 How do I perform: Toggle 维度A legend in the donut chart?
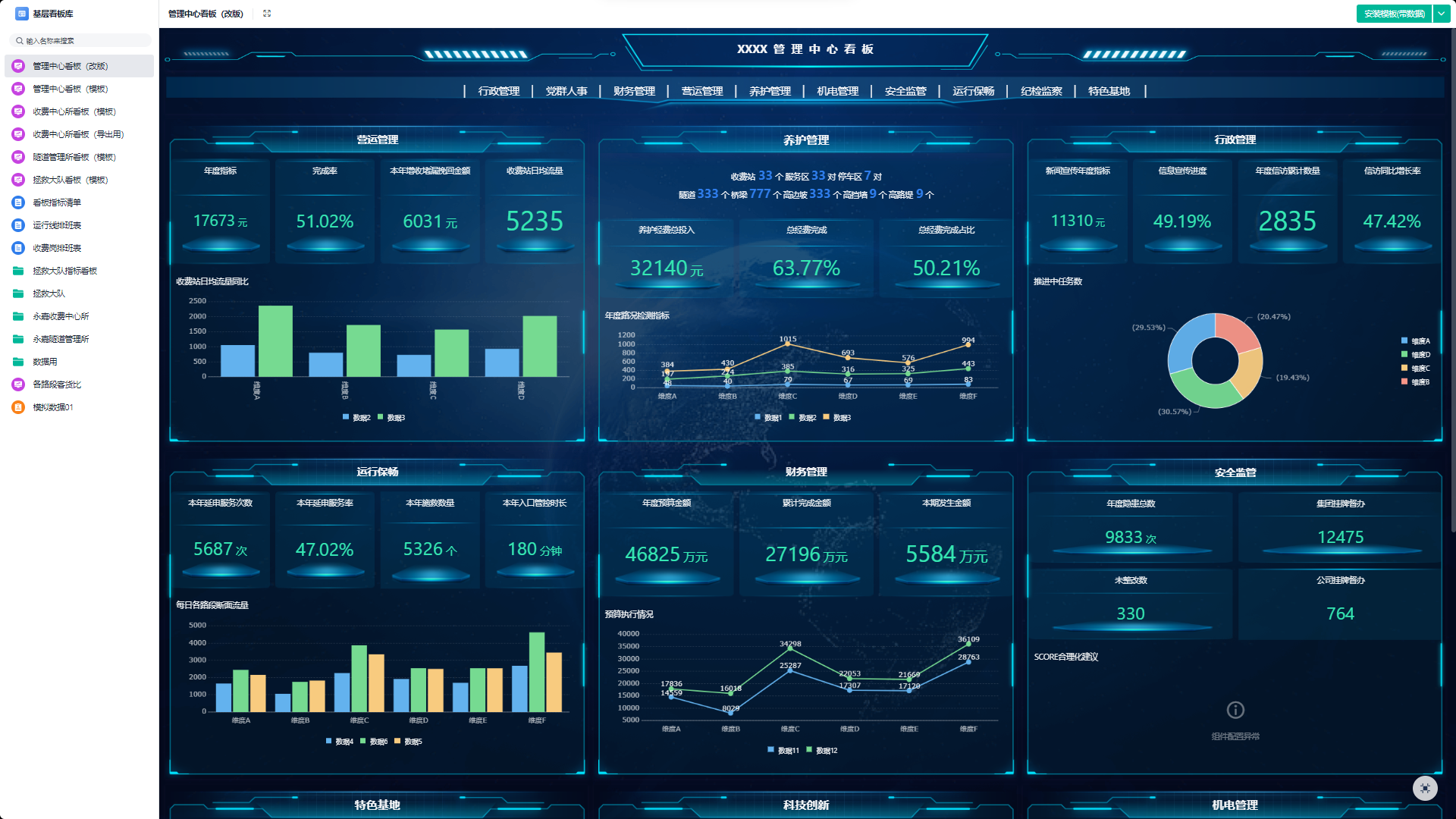click(1415, 341)
